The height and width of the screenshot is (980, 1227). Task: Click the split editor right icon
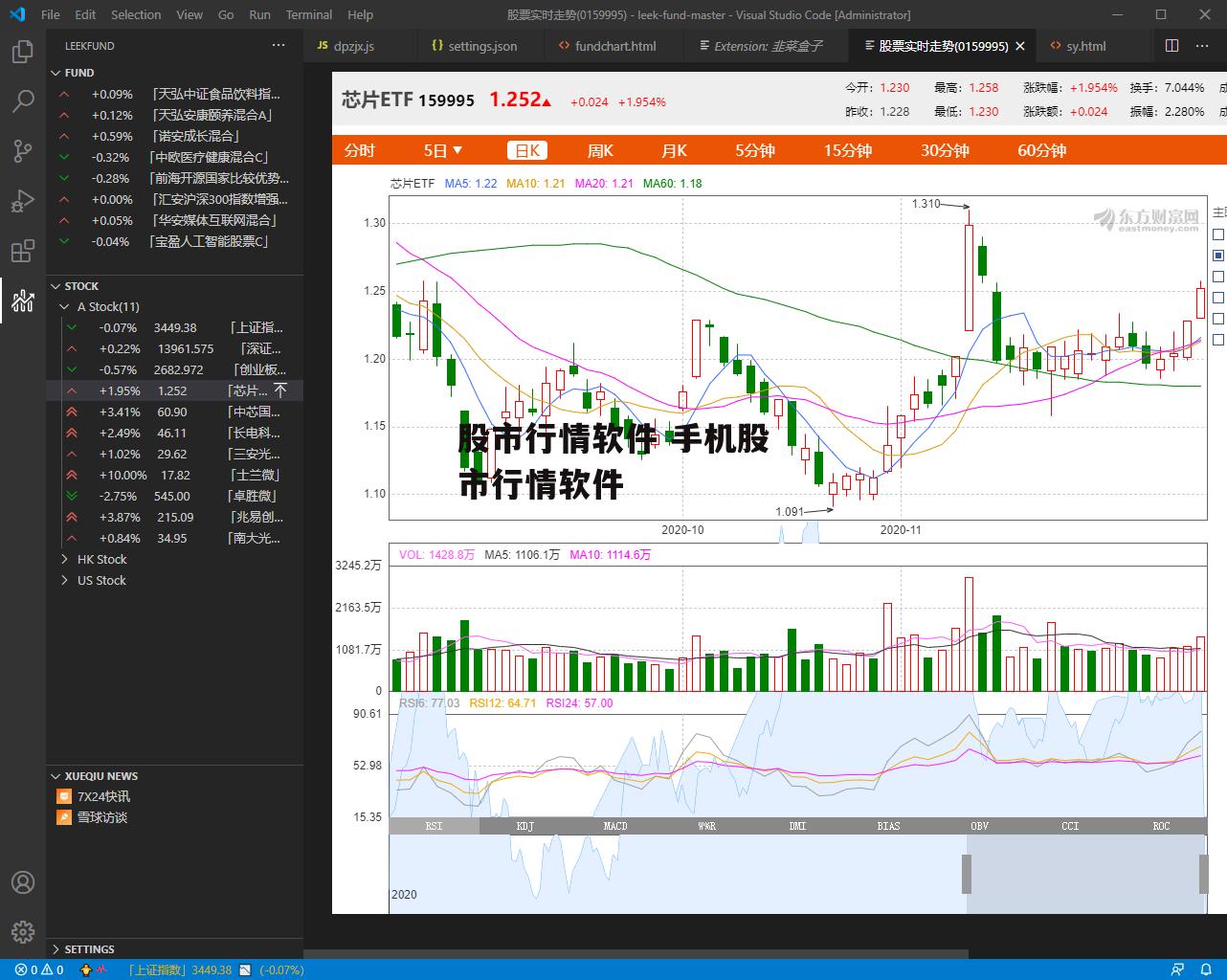coord(1171,45)
